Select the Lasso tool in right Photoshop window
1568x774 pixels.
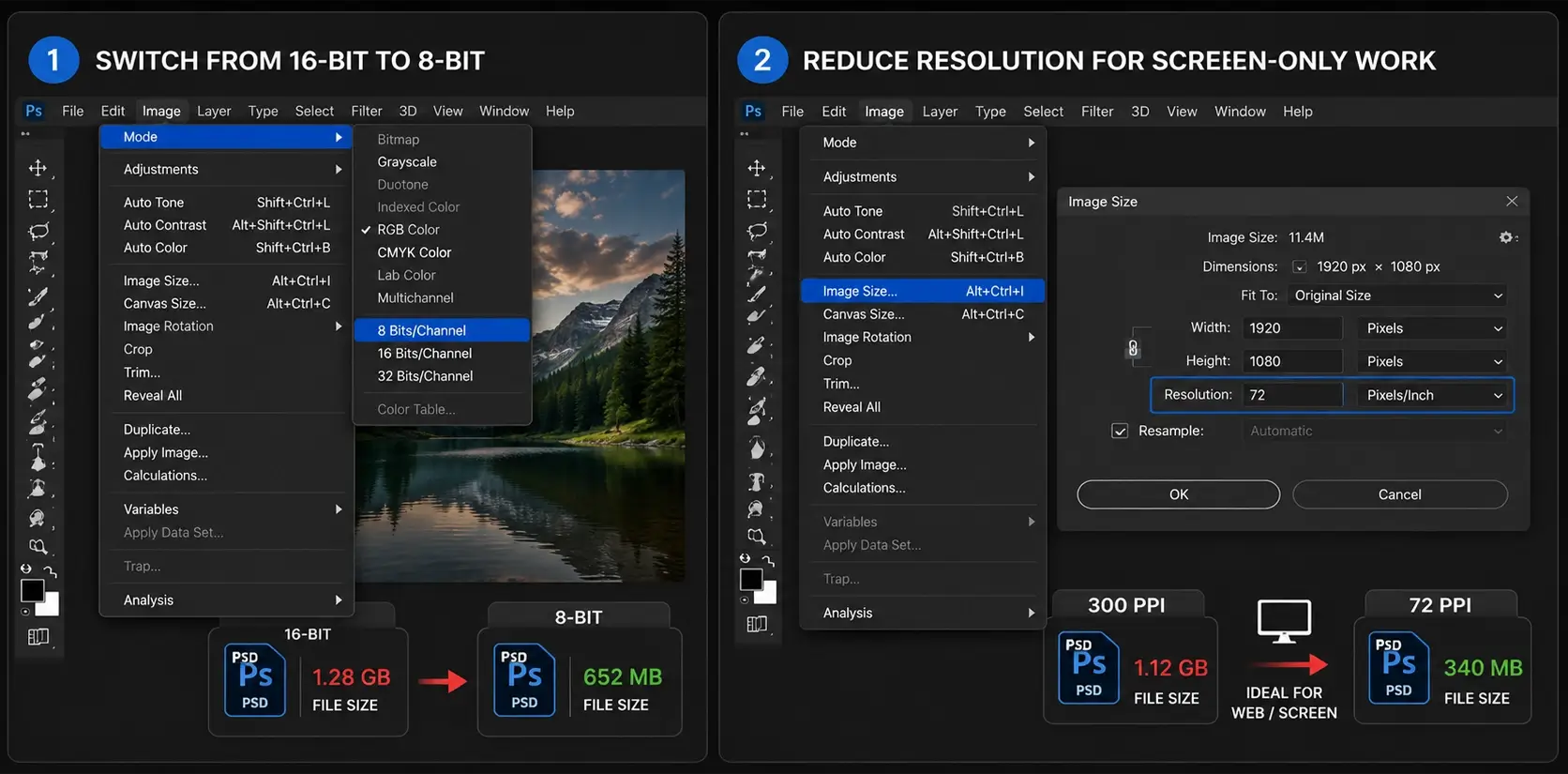758,230
